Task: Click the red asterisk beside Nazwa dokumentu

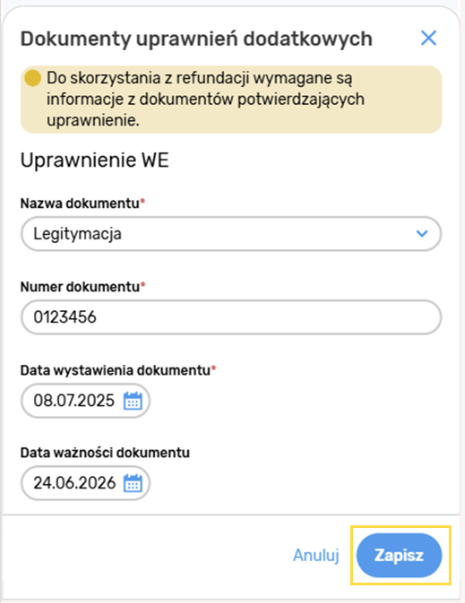Action: [142, 201]
